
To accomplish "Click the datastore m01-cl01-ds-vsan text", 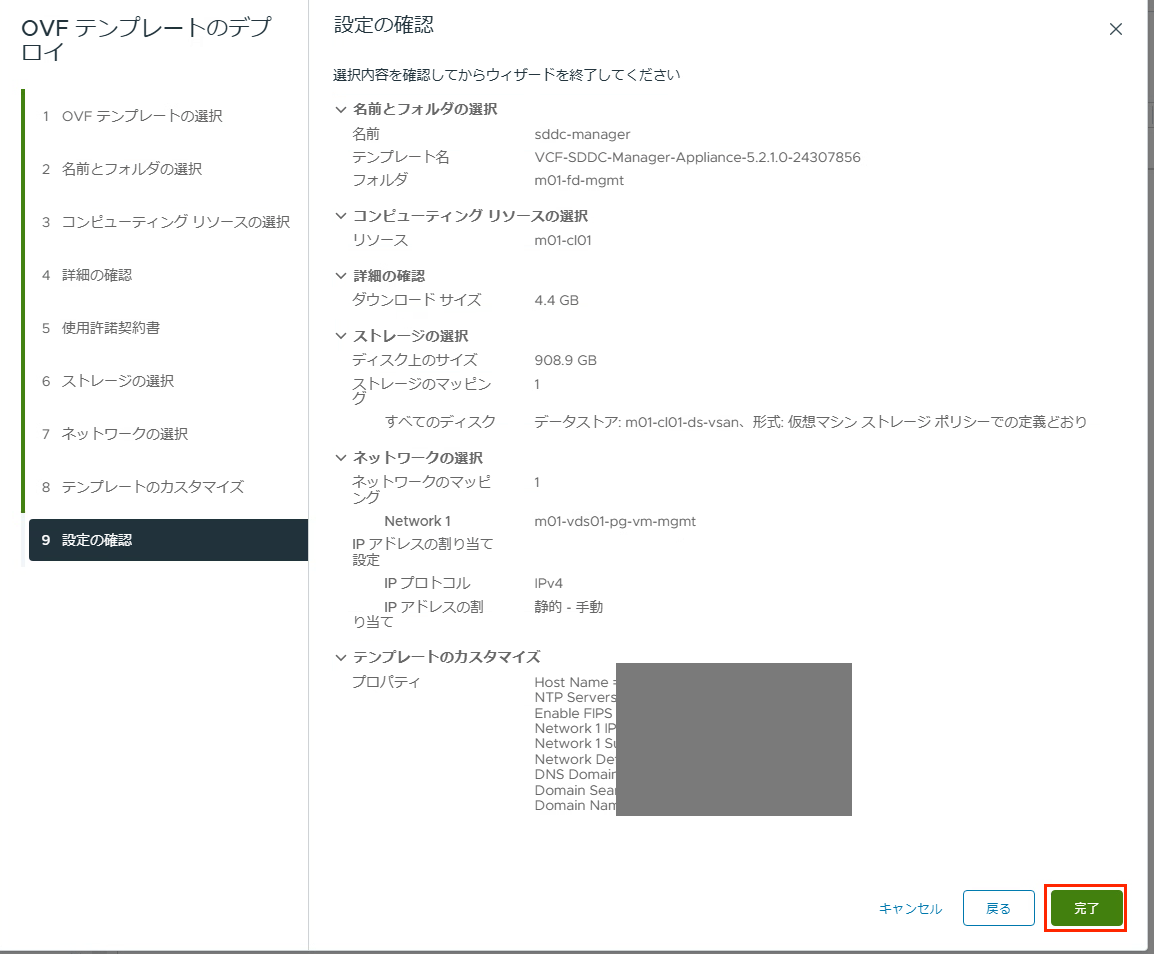I will coord(682,422).
